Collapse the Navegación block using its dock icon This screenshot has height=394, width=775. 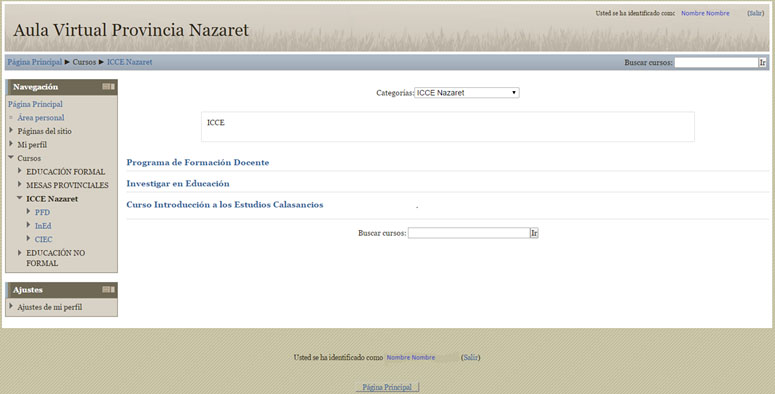click(x=108, y=87)
